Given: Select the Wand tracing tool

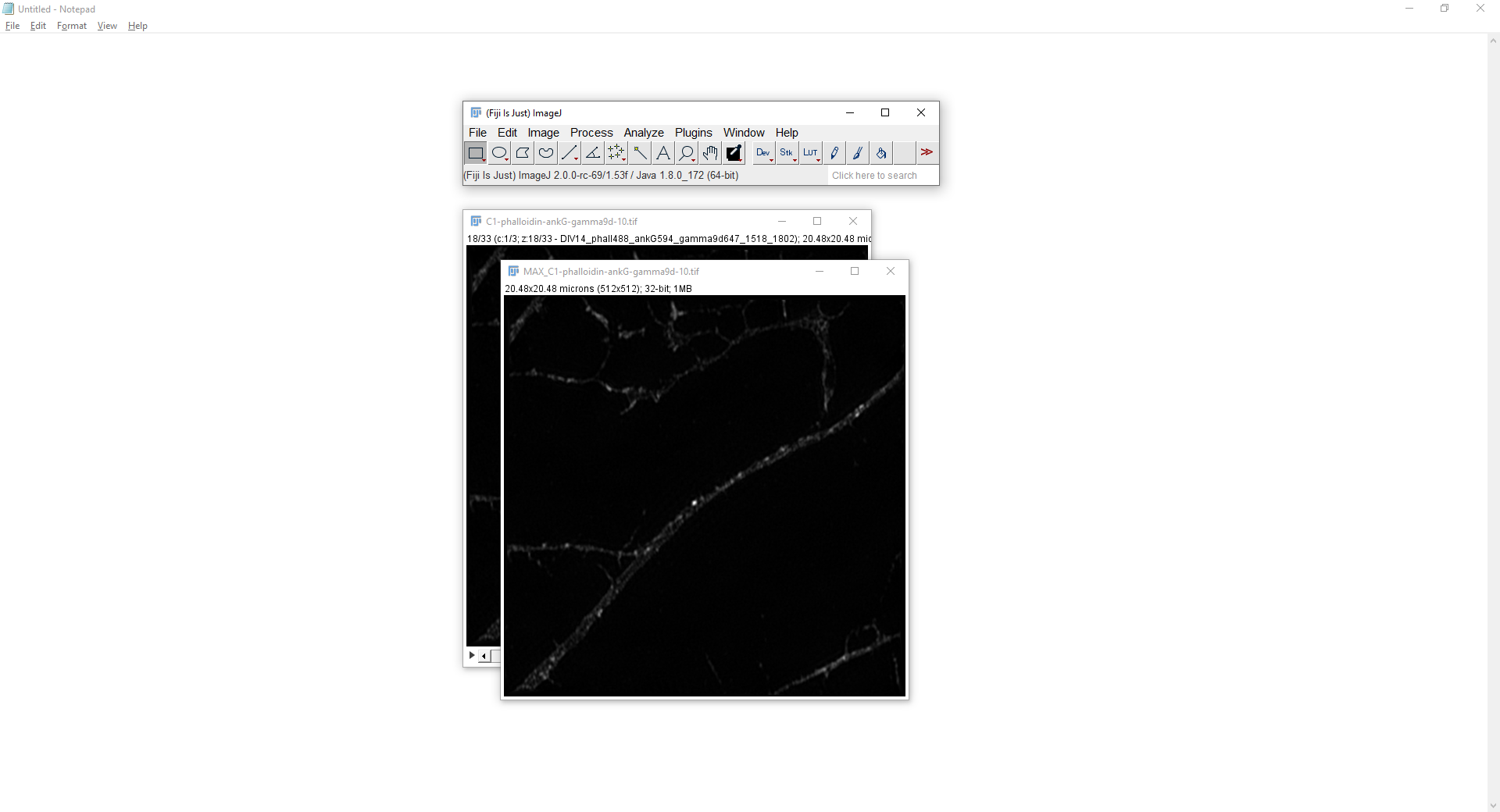Looking at the screenshot, I should [640, 153].
